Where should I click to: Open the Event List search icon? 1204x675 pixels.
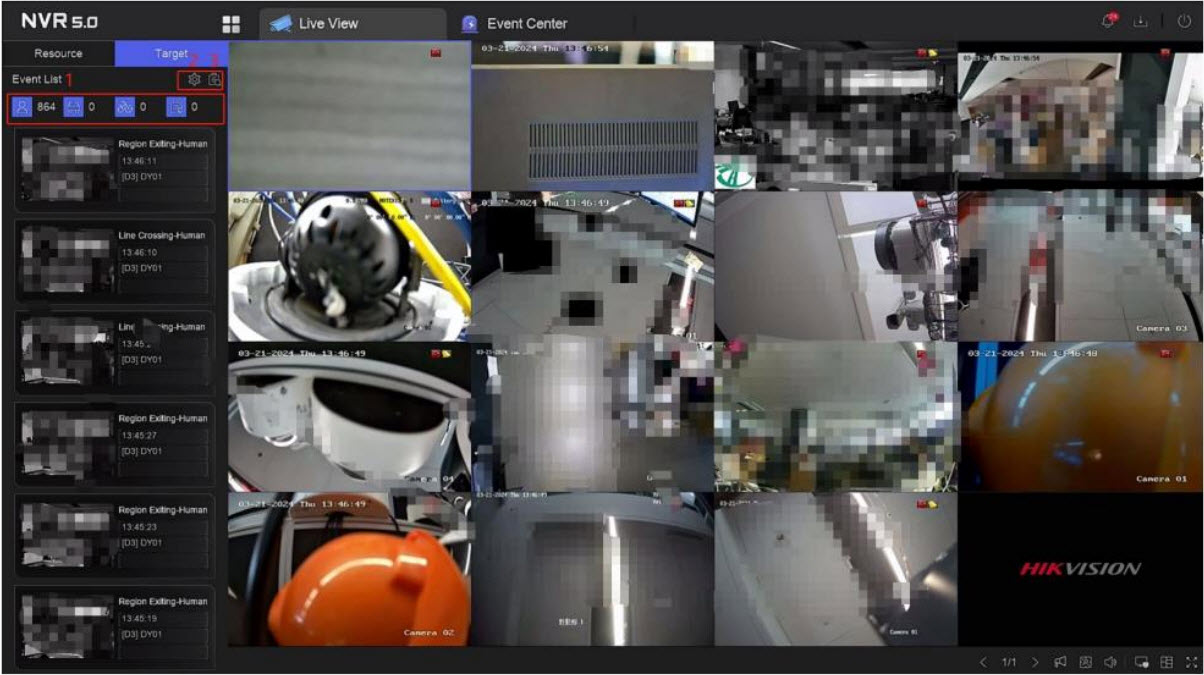[214, 80]
